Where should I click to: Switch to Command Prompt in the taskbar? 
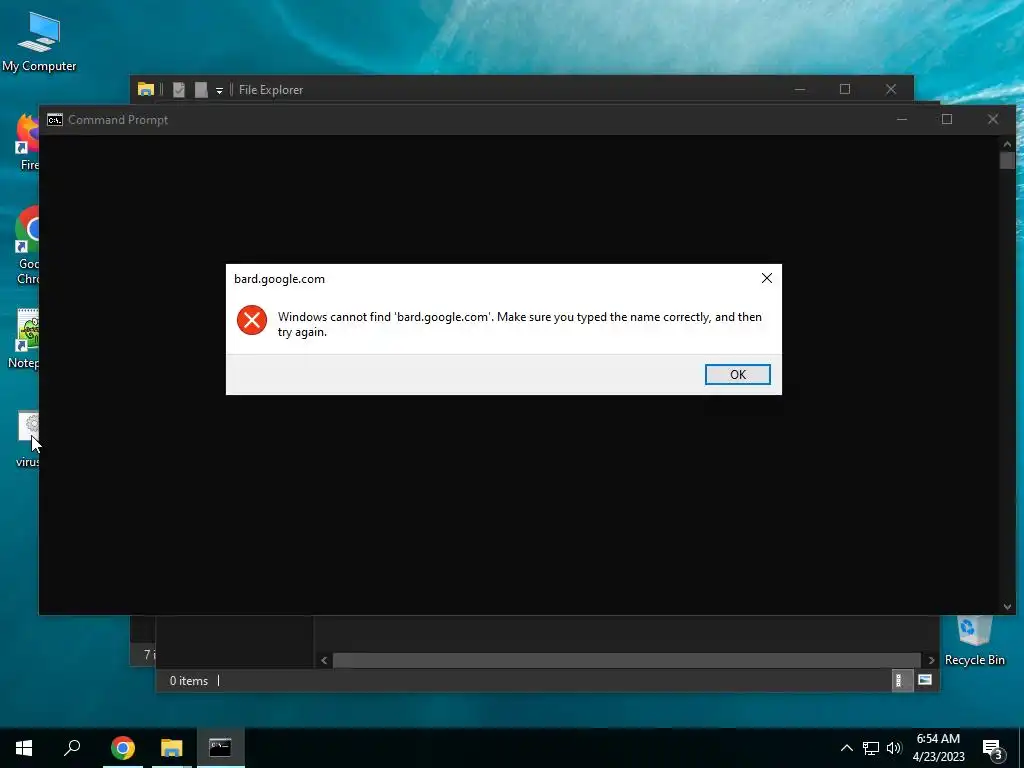click(x=220, y=748)
